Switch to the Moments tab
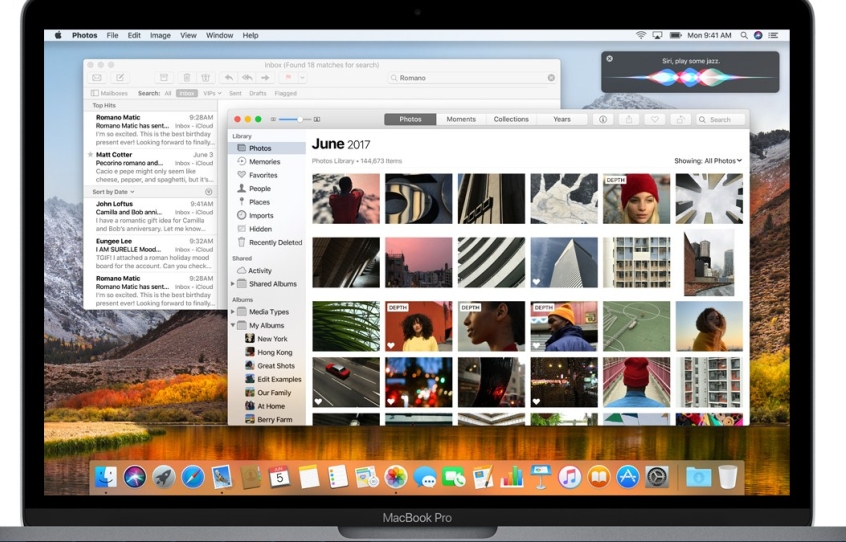The image size is (846, 542). click(461, 119)
